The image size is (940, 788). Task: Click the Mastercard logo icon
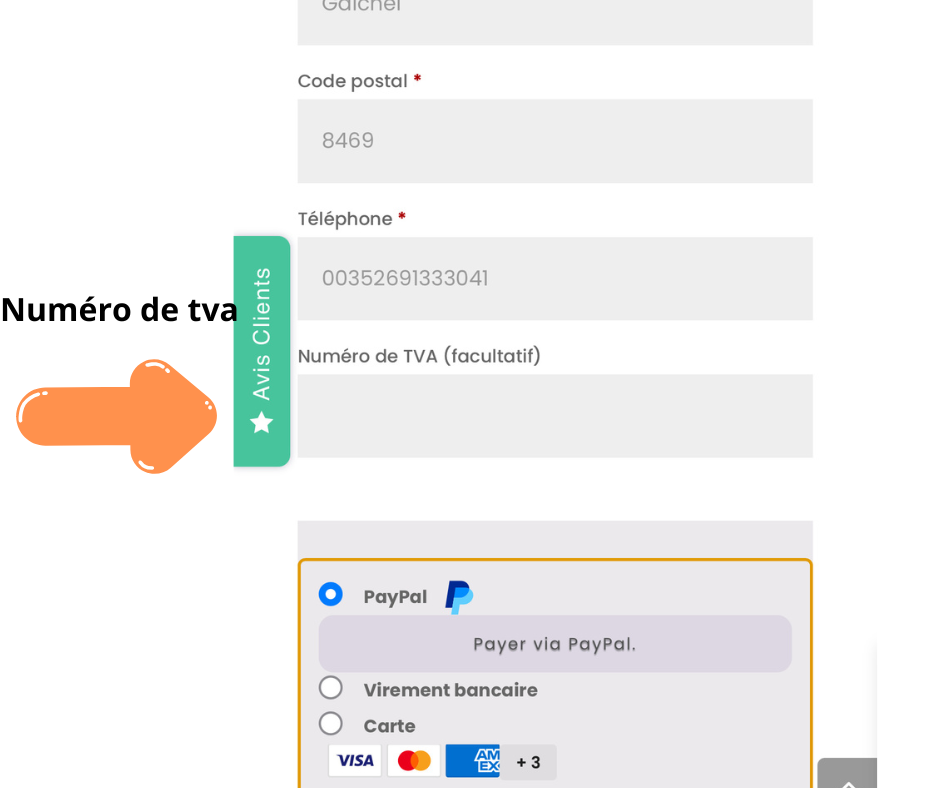(x=413, y=761)
